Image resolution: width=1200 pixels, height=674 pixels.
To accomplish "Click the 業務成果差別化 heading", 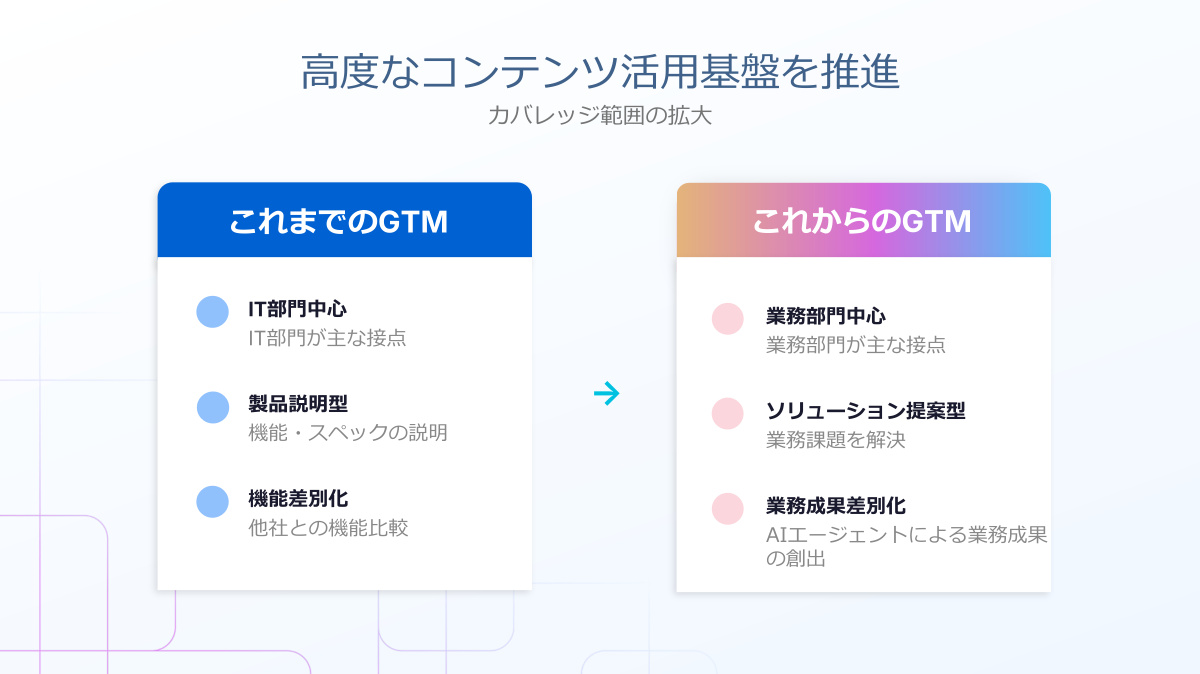I will (x=836, y=506).
